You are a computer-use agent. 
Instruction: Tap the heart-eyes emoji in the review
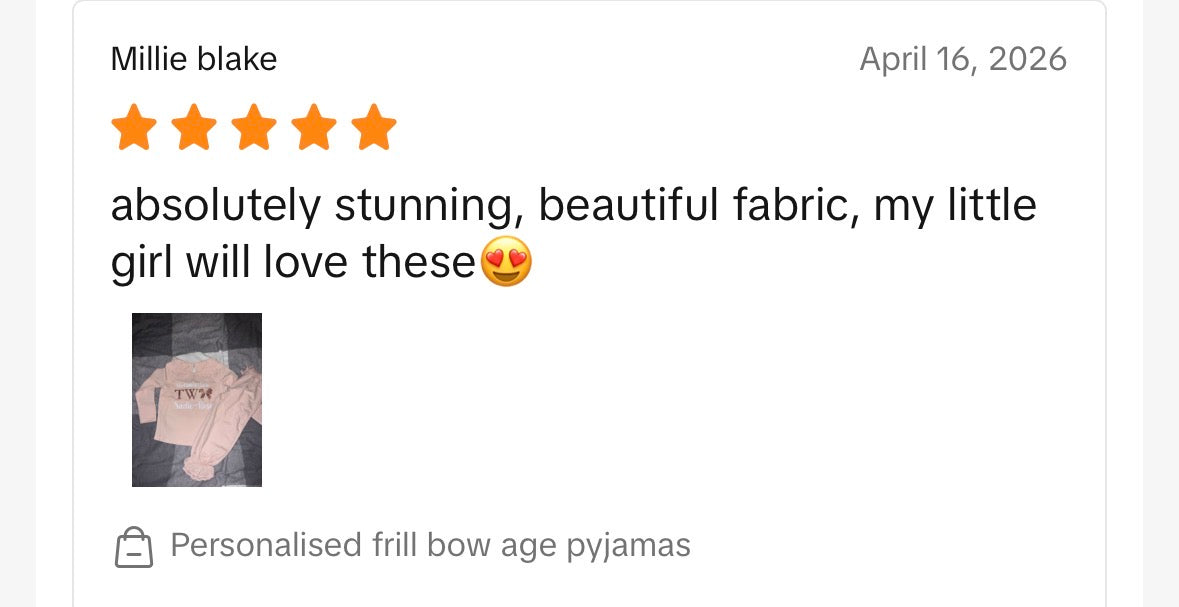pyautogui.click(x=506, y=263)
